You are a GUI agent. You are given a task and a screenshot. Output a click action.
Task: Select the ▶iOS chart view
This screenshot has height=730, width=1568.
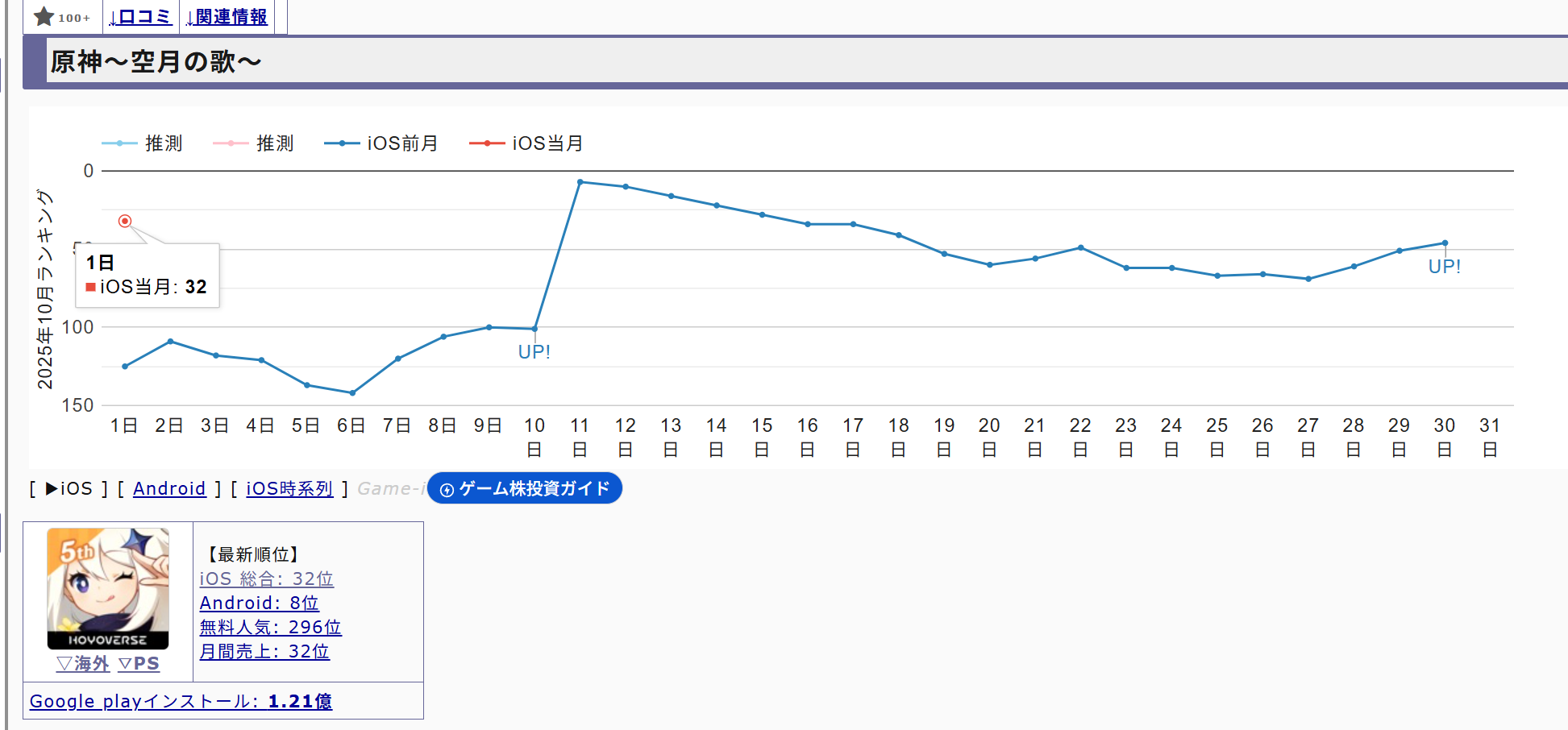pyautogui.click(x=69, y=488)
